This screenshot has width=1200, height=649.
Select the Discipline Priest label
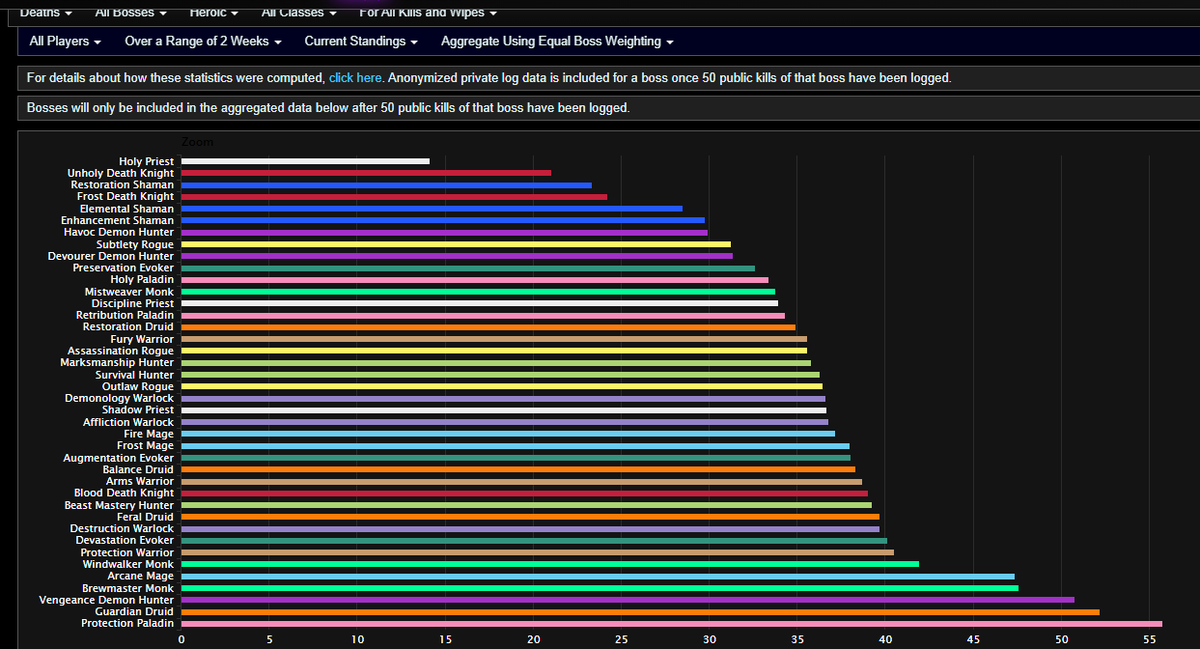pyautogui.click(x=133, y=303)
